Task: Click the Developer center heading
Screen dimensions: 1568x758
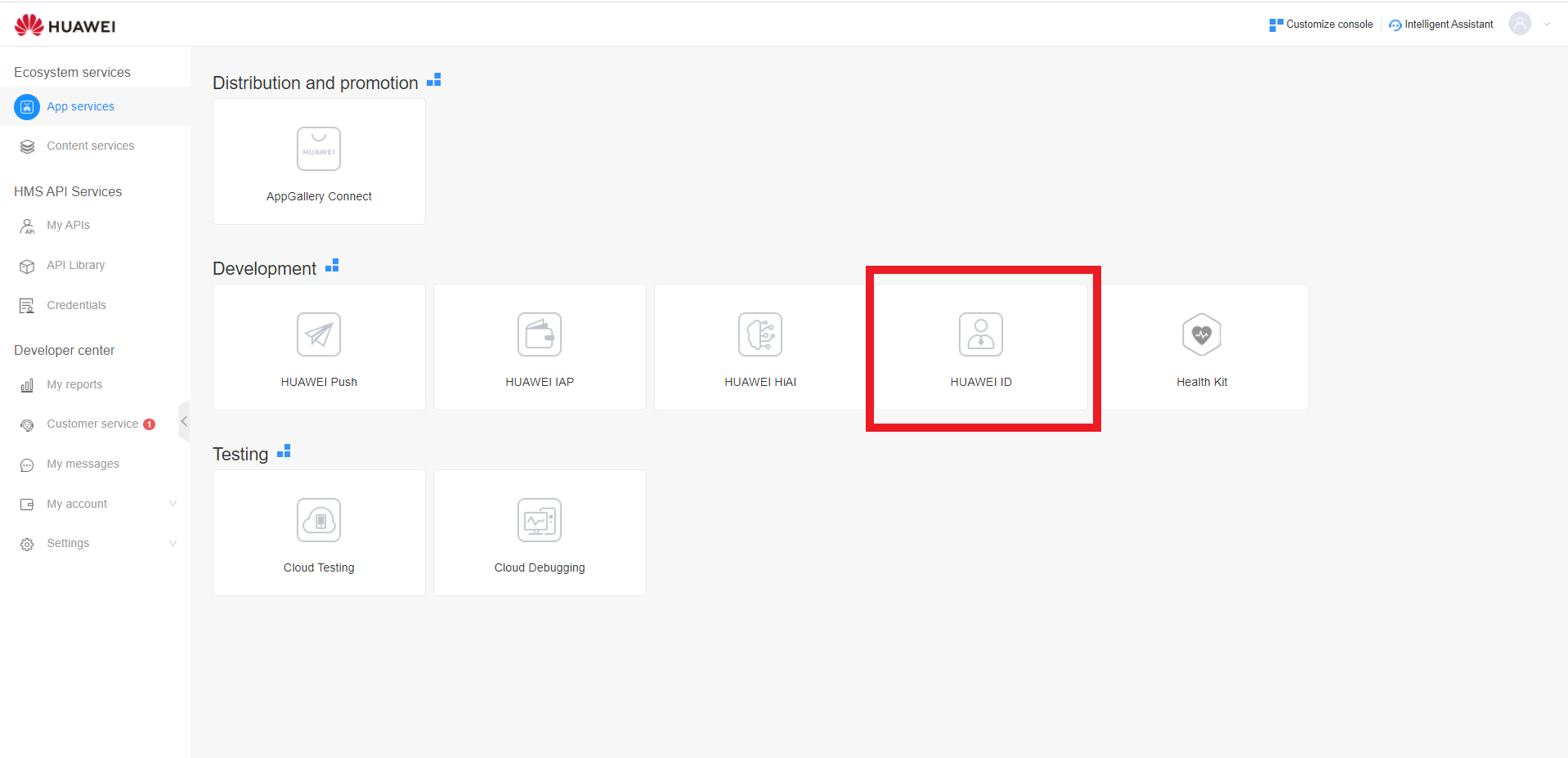Action: point(65,350)
